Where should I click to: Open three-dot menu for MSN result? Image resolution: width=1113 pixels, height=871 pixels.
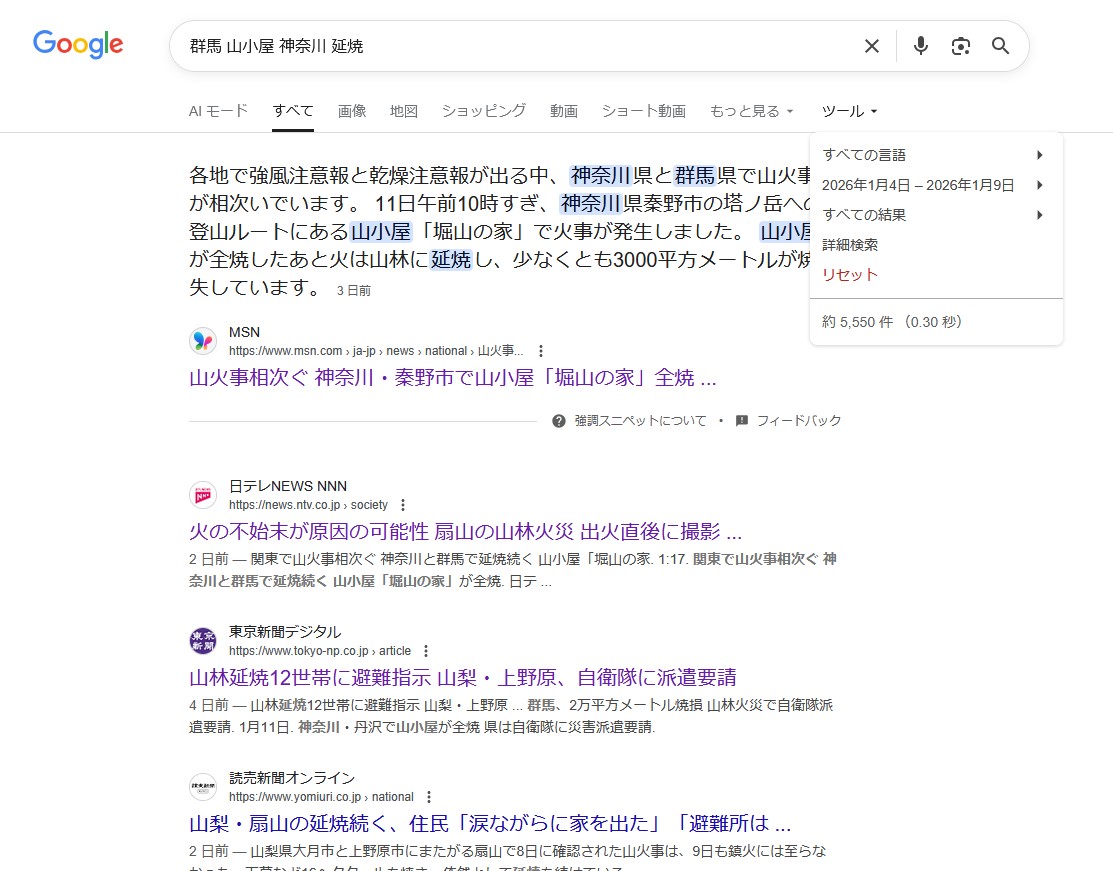(541, 351)
